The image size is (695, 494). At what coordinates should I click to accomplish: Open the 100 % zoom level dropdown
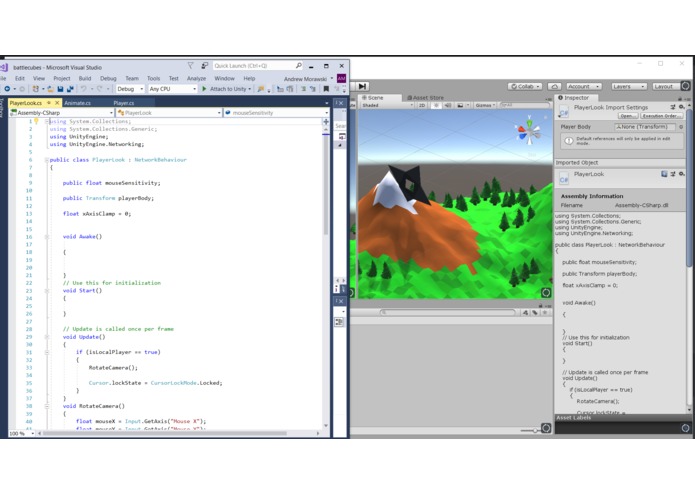pyautogui.click(x=22, y=433)
